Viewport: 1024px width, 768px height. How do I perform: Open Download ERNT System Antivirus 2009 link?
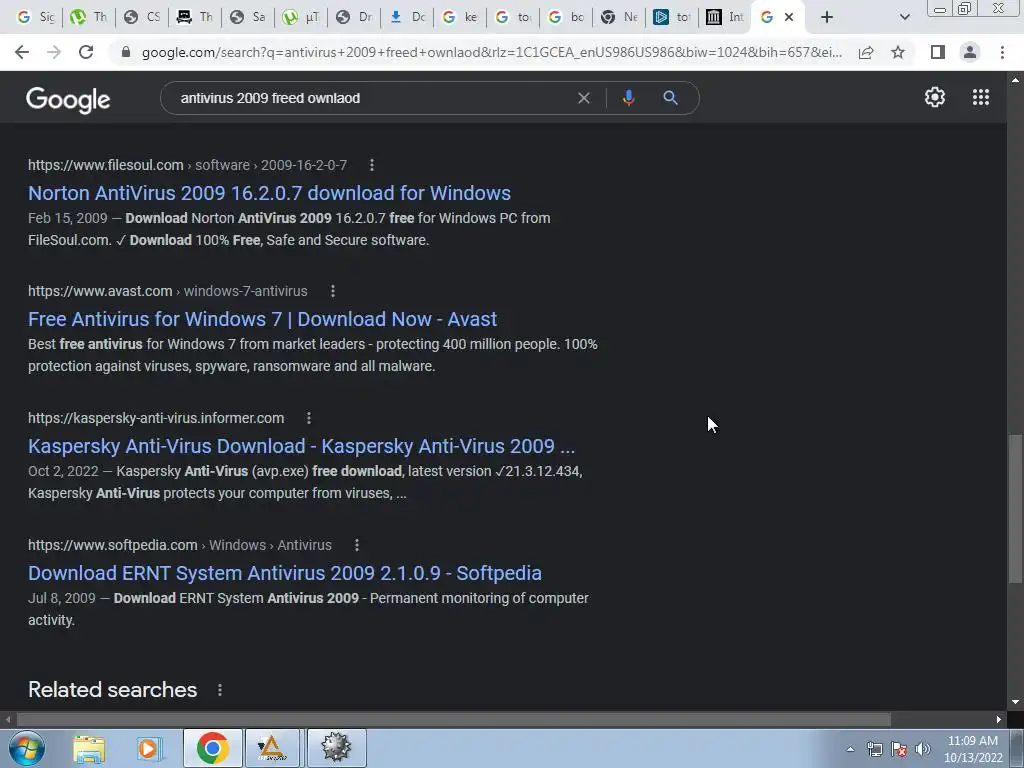click(x=285, y=573)
